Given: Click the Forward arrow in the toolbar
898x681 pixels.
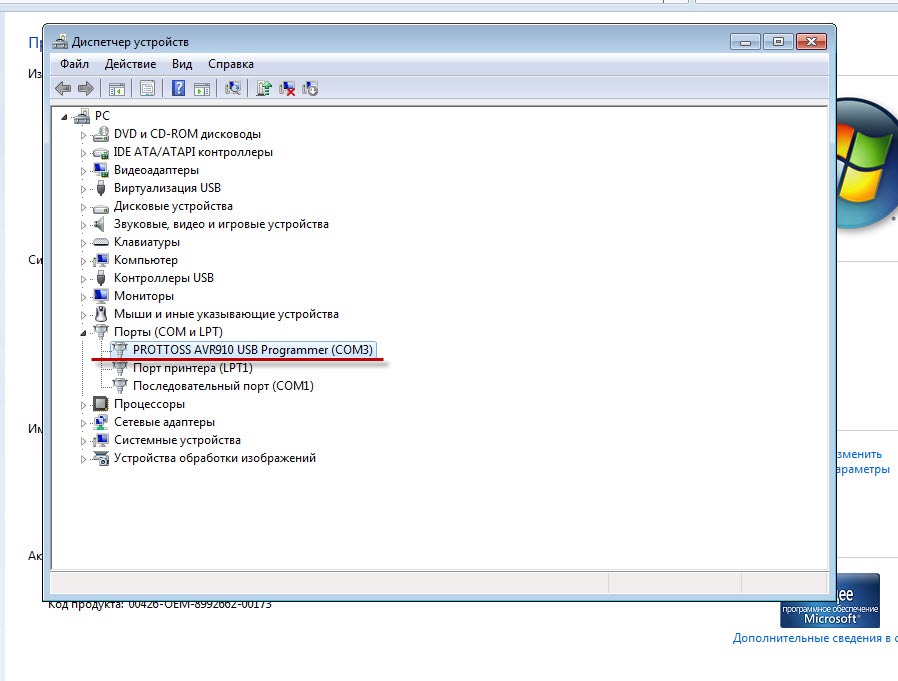Looking at the screenshot, I should tap(86, 88).
